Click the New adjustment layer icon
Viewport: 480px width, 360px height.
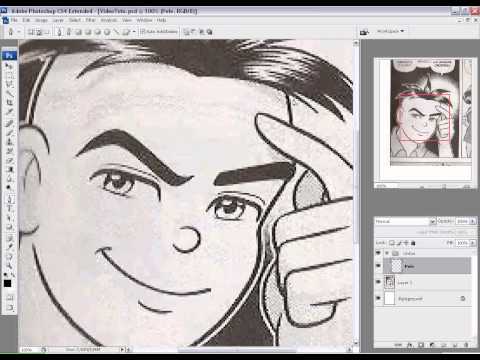tap(432, 345)
